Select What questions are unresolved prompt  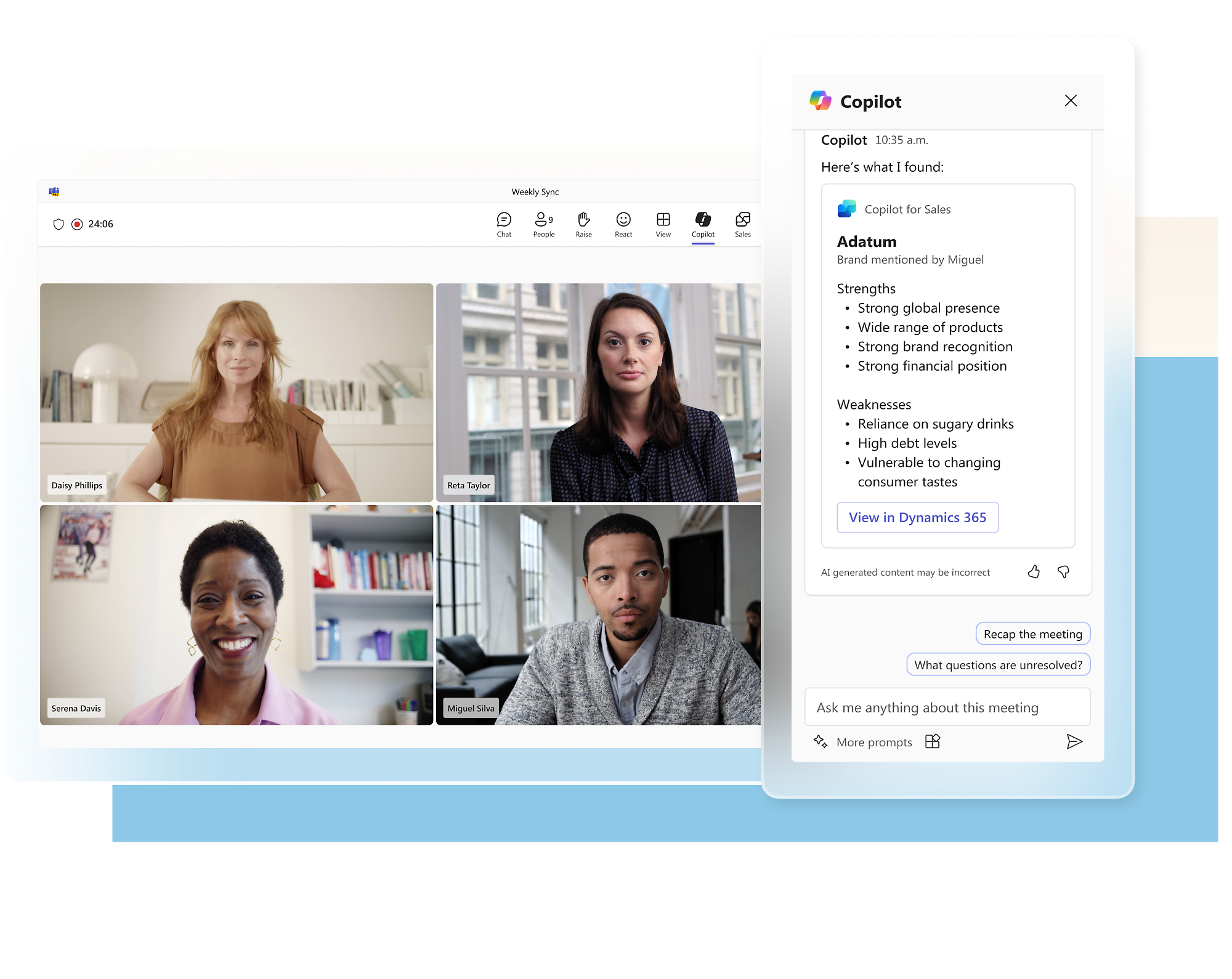point(999,664)
